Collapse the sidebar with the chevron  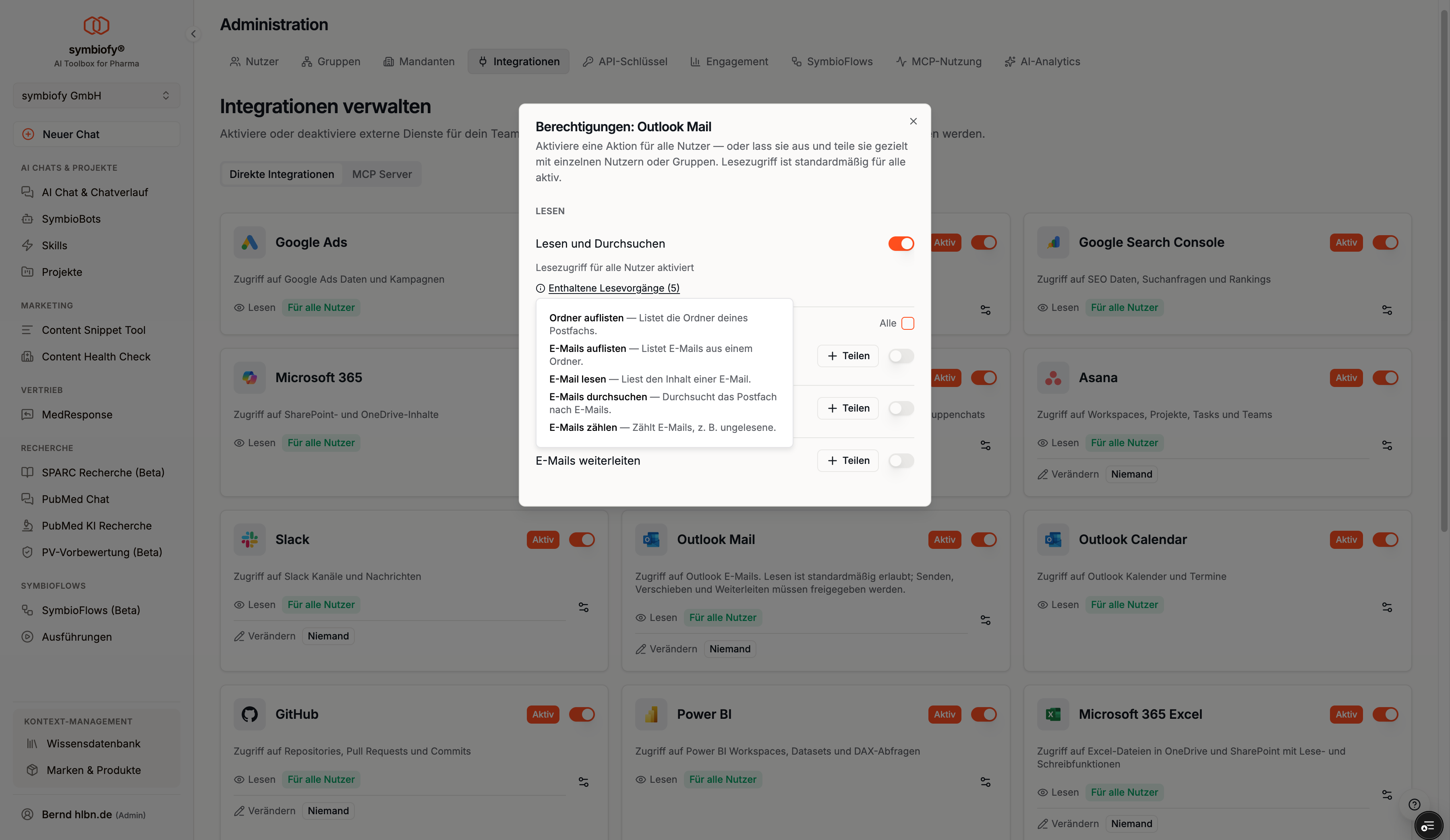tap(193, 34)
